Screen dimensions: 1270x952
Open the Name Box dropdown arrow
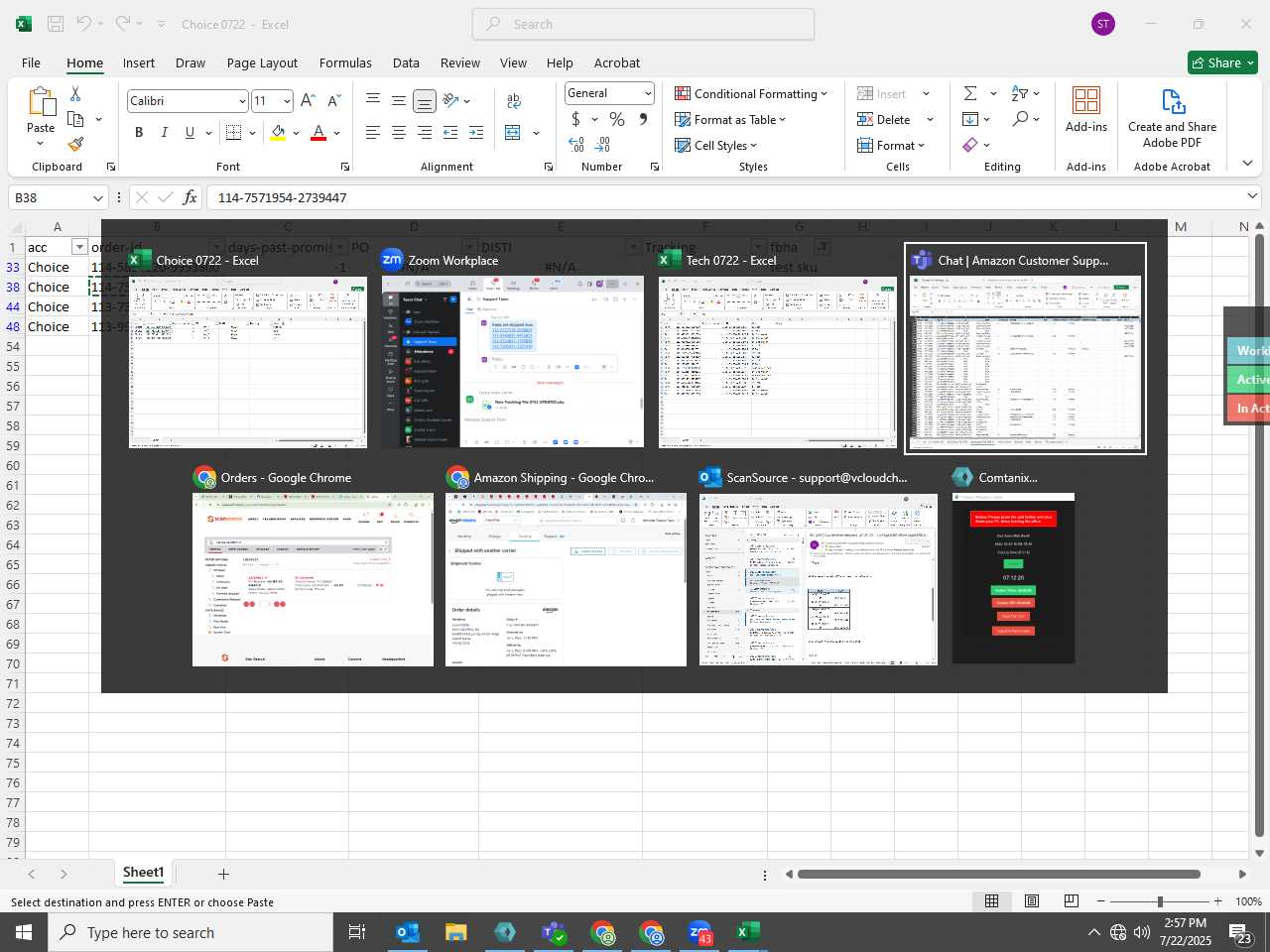(97, 197)
